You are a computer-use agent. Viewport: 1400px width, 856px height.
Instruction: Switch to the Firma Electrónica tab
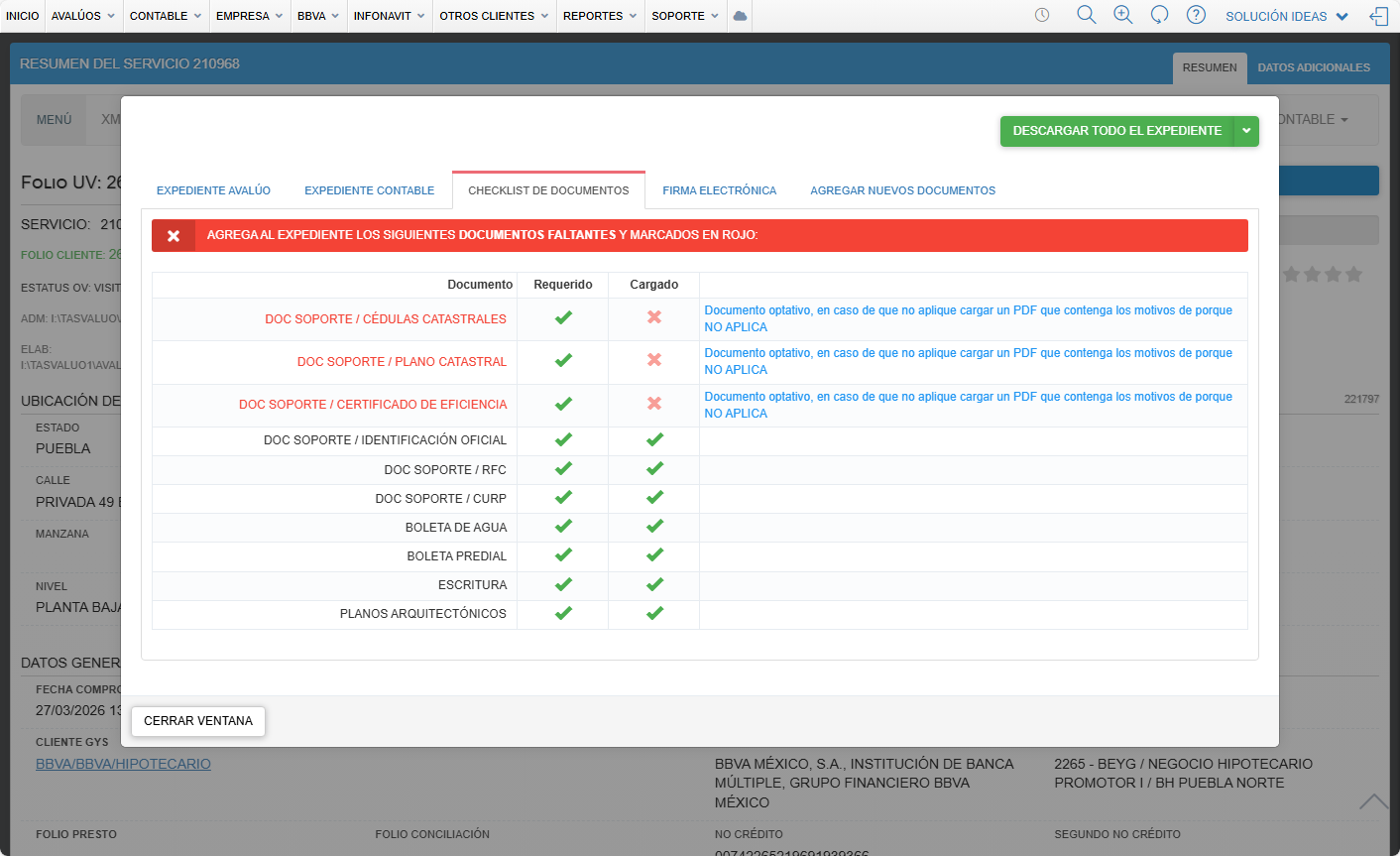pyautogui.click(x=719, y=190)
